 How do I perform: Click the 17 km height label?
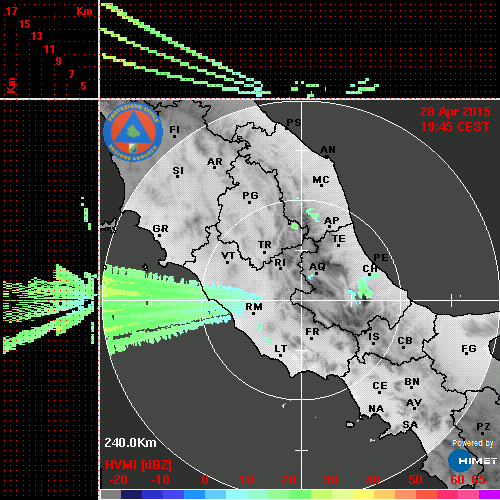tap(11, 11)
